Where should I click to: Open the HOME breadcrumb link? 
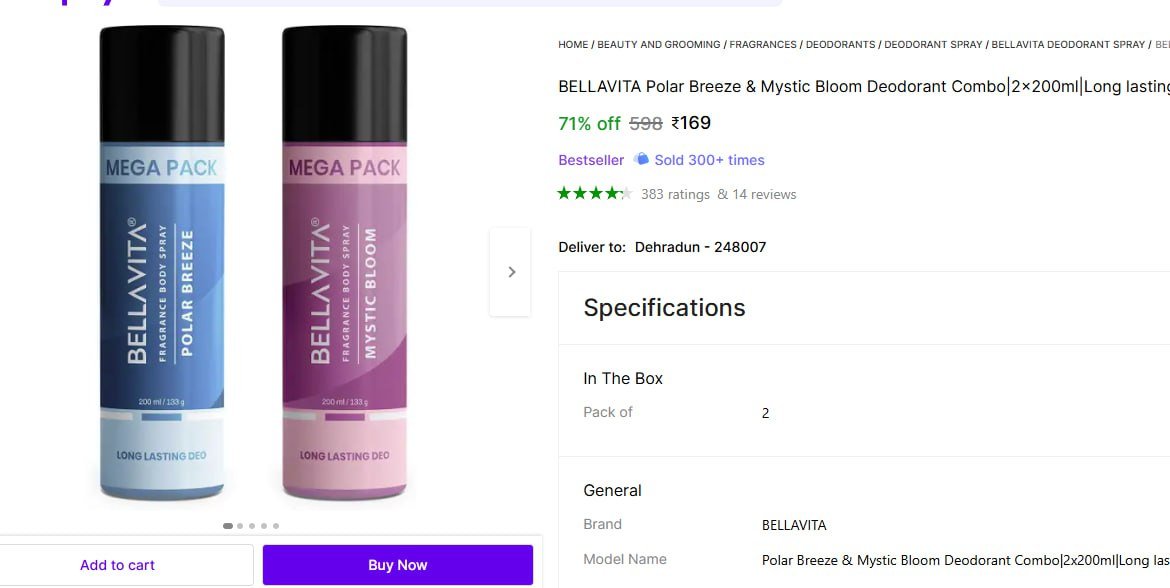tap(573, 45)
